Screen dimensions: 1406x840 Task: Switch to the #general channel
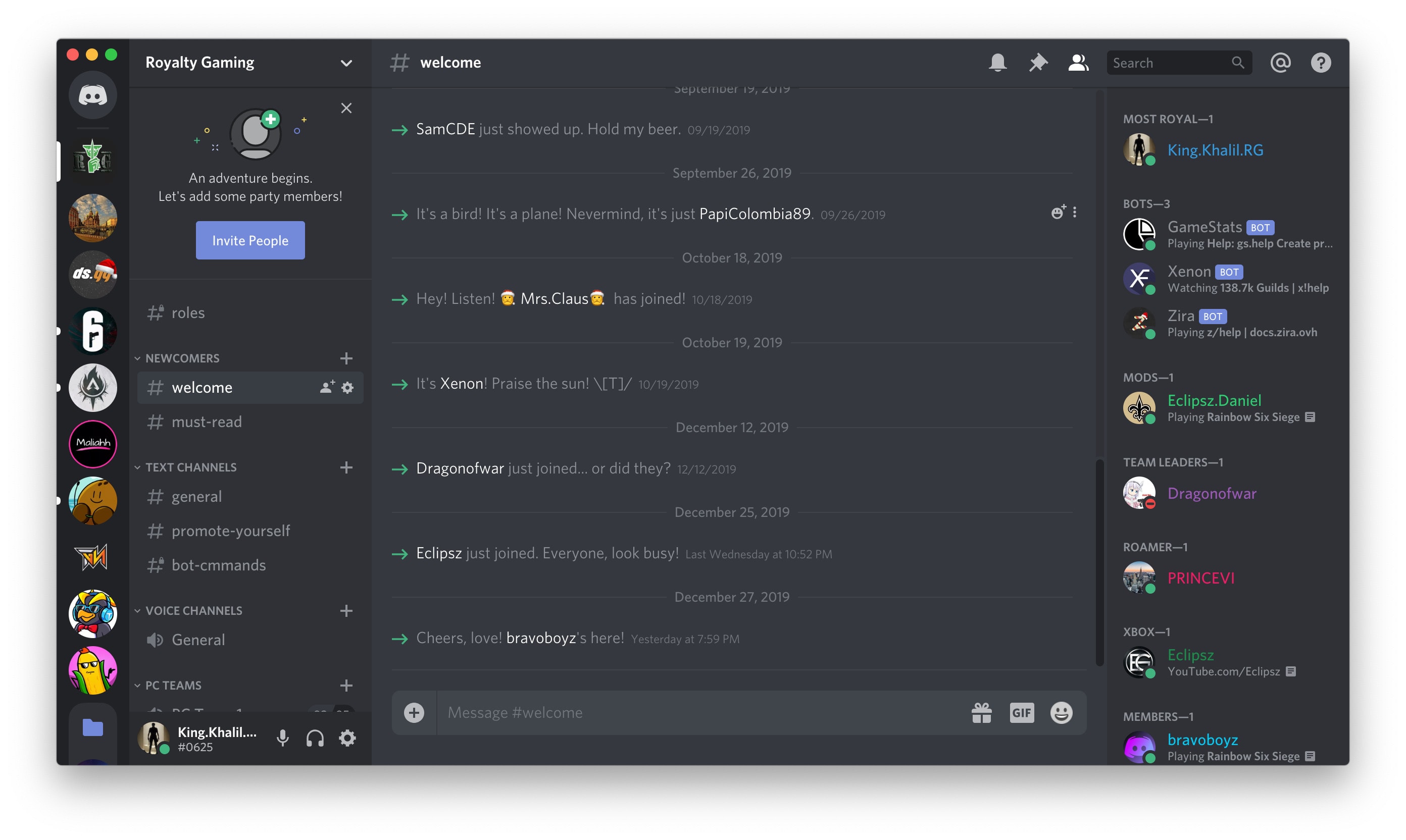pyautogui.click(x=196, y=496)
